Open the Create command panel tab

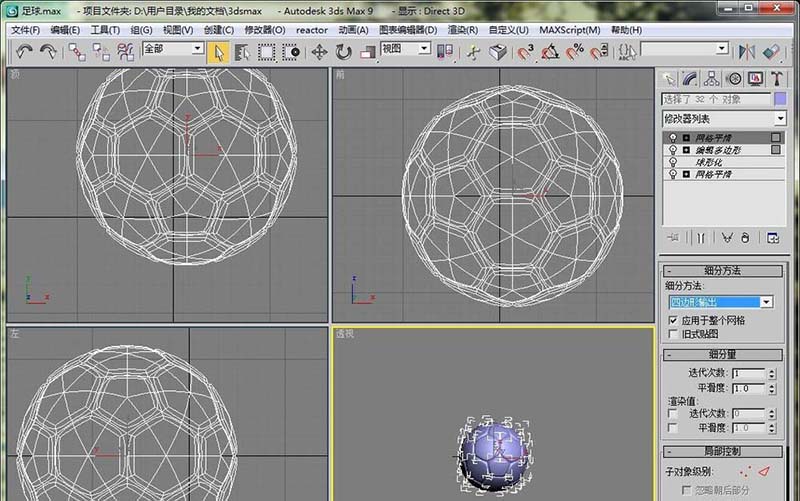click(668, 79)
